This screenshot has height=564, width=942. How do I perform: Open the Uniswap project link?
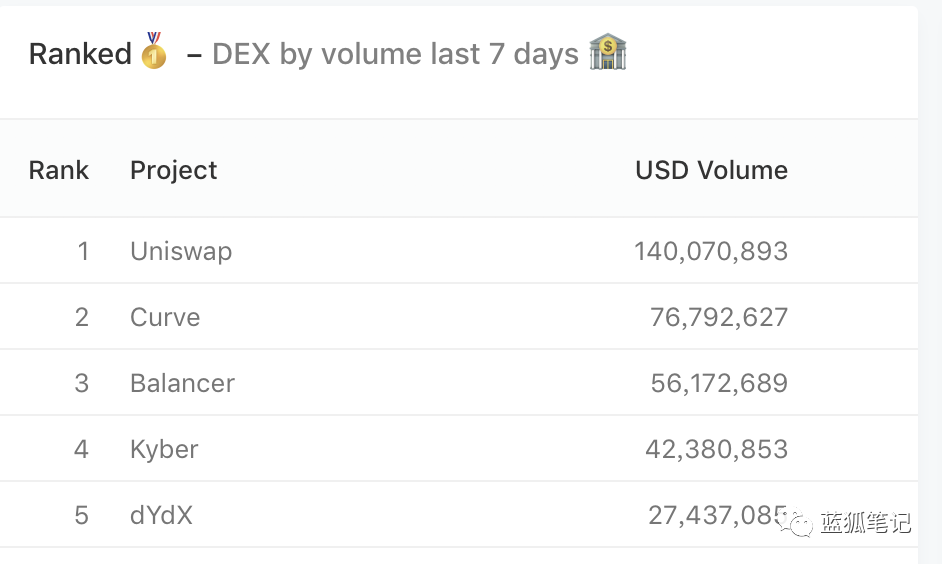tap(181, 251)
